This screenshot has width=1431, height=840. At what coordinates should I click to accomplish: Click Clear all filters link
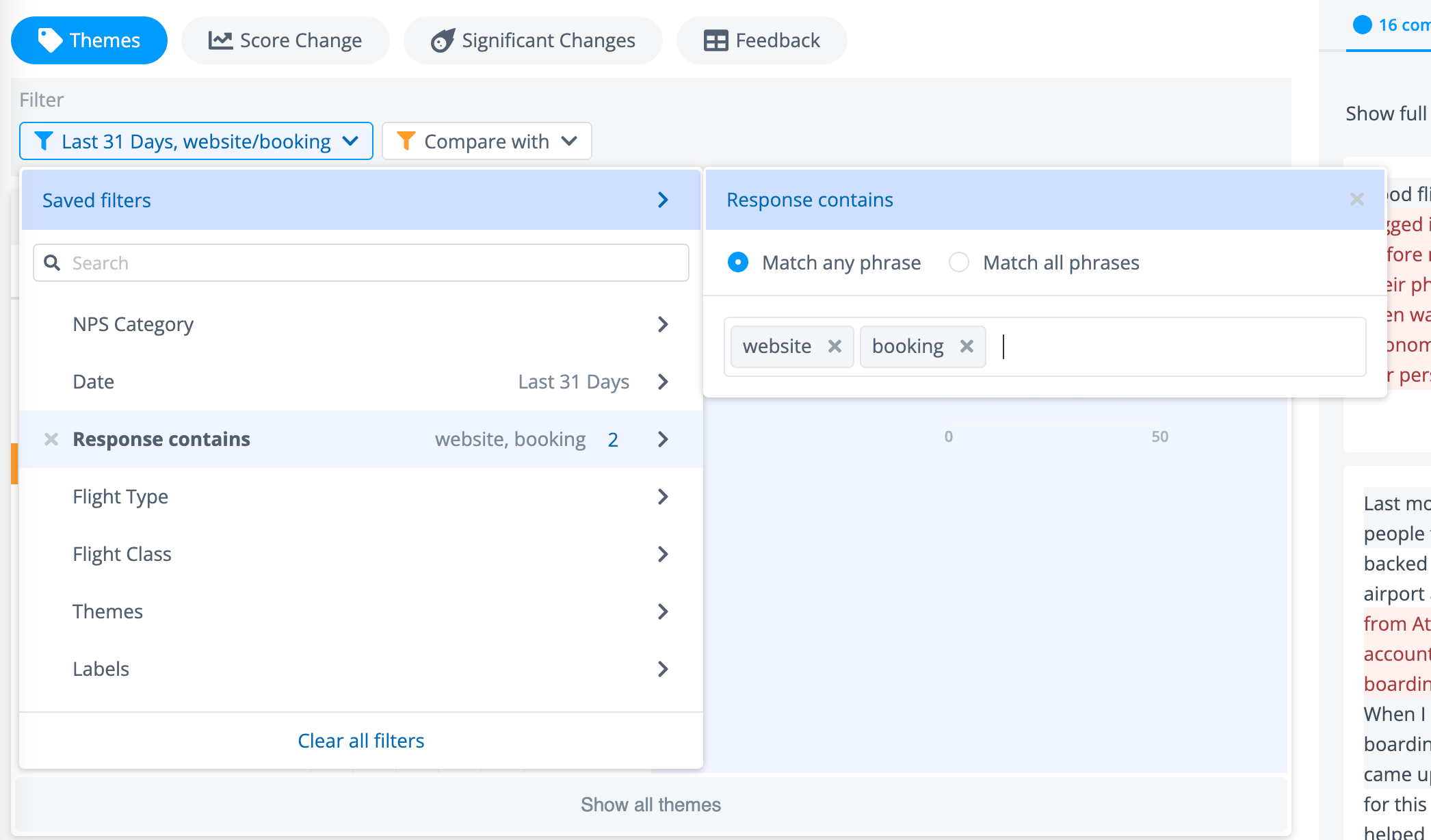click(360, 741)
